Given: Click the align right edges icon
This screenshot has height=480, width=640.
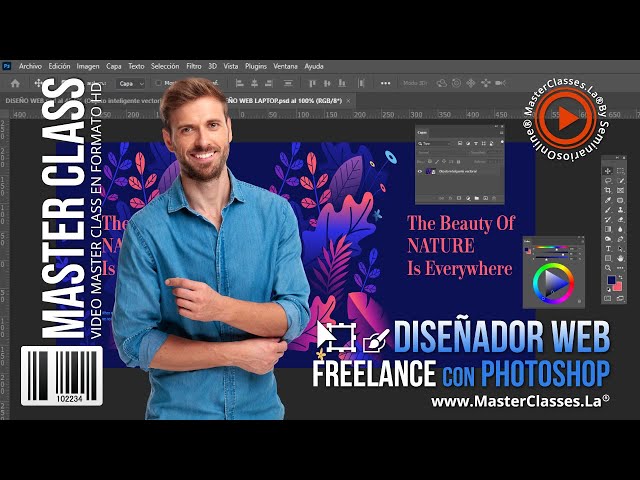Looking at the screenshot, I should [x=268, y=83].
